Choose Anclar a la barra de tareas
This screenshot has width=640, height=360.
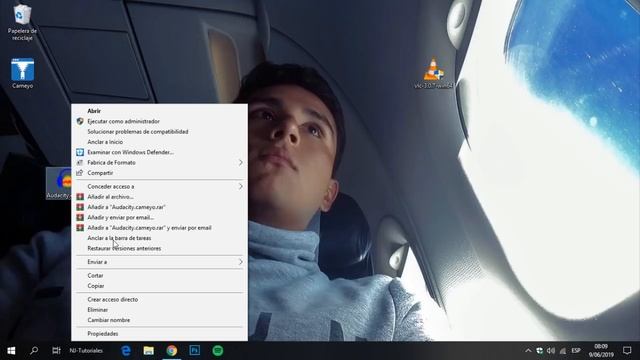pos(159,238)
